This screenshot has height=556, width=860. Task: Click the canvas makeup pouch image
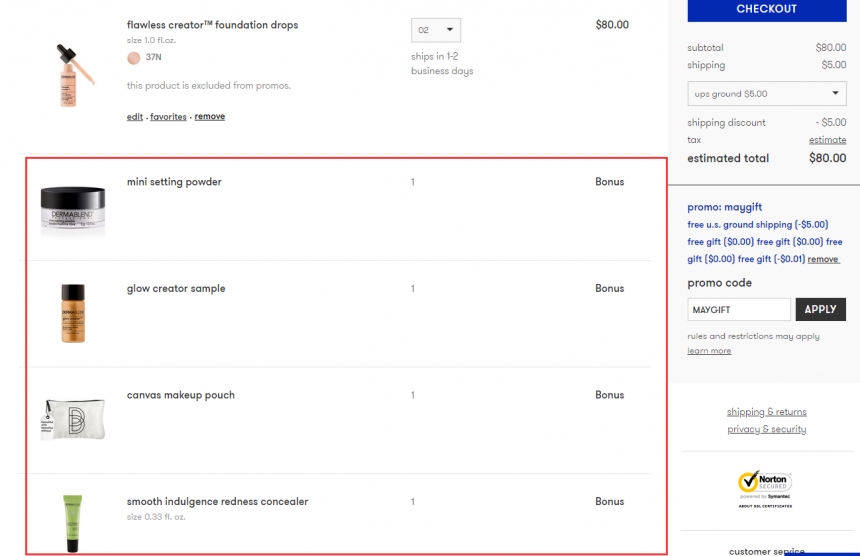pos(73,420)
